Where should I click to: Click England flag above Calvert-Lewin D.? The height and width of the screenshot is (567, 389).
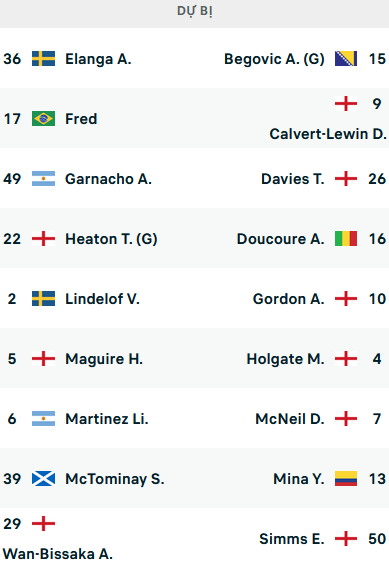coord(346,103)
